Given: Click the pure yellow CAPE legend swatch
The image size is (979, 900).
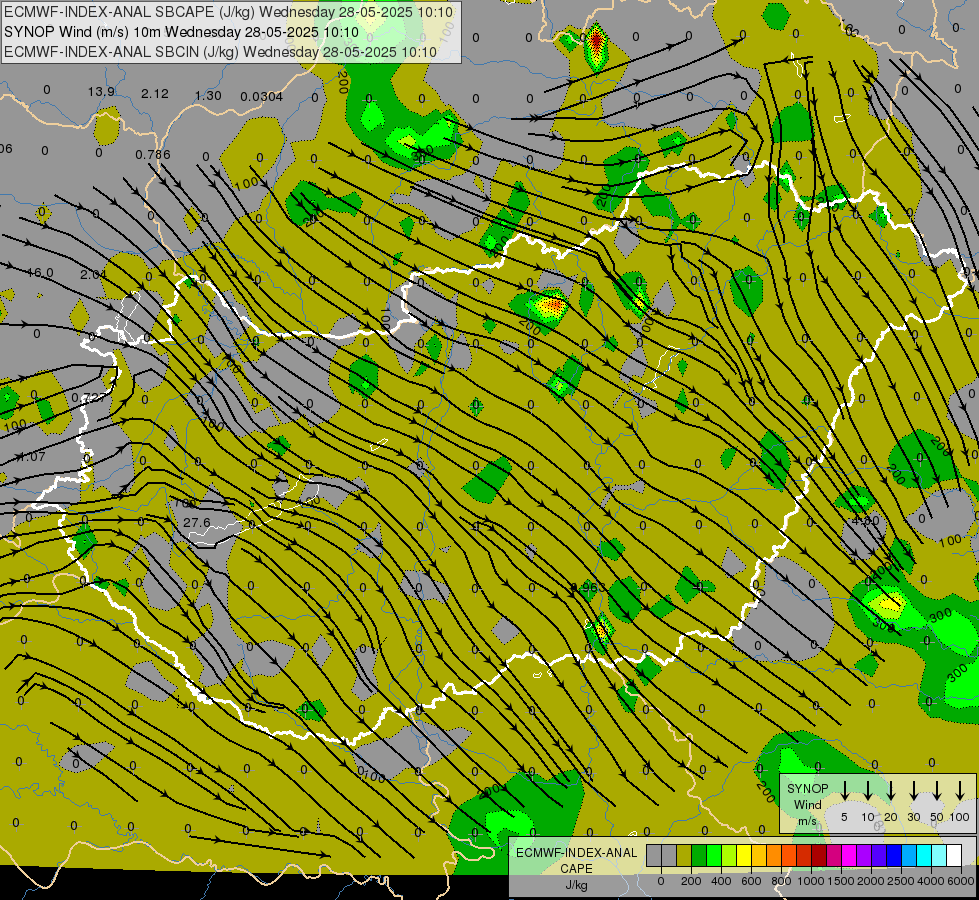Looking at the screenshot, I should (744, 855).
